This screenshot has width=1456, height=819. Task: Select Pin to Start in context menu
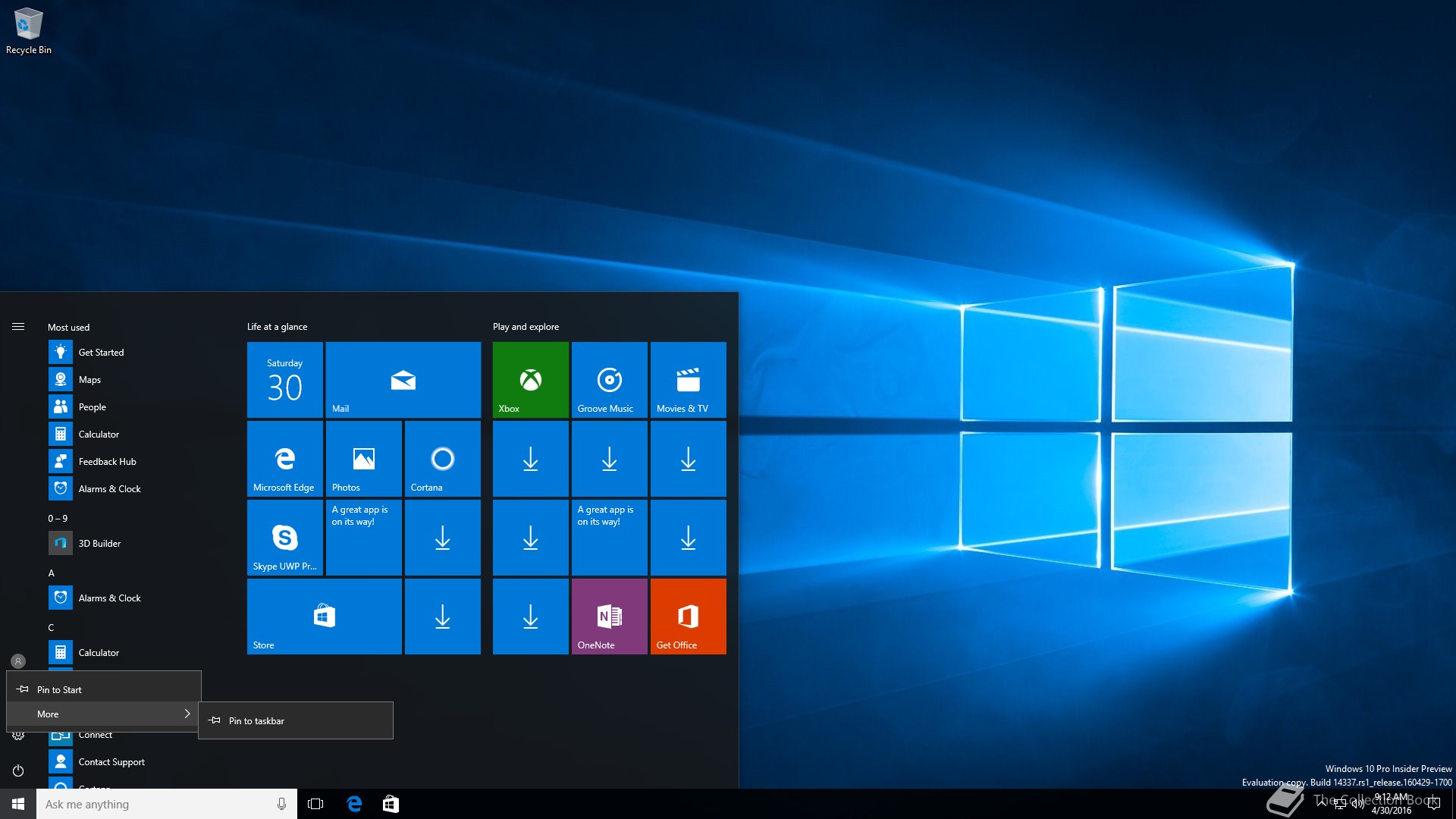pos(104,689)
